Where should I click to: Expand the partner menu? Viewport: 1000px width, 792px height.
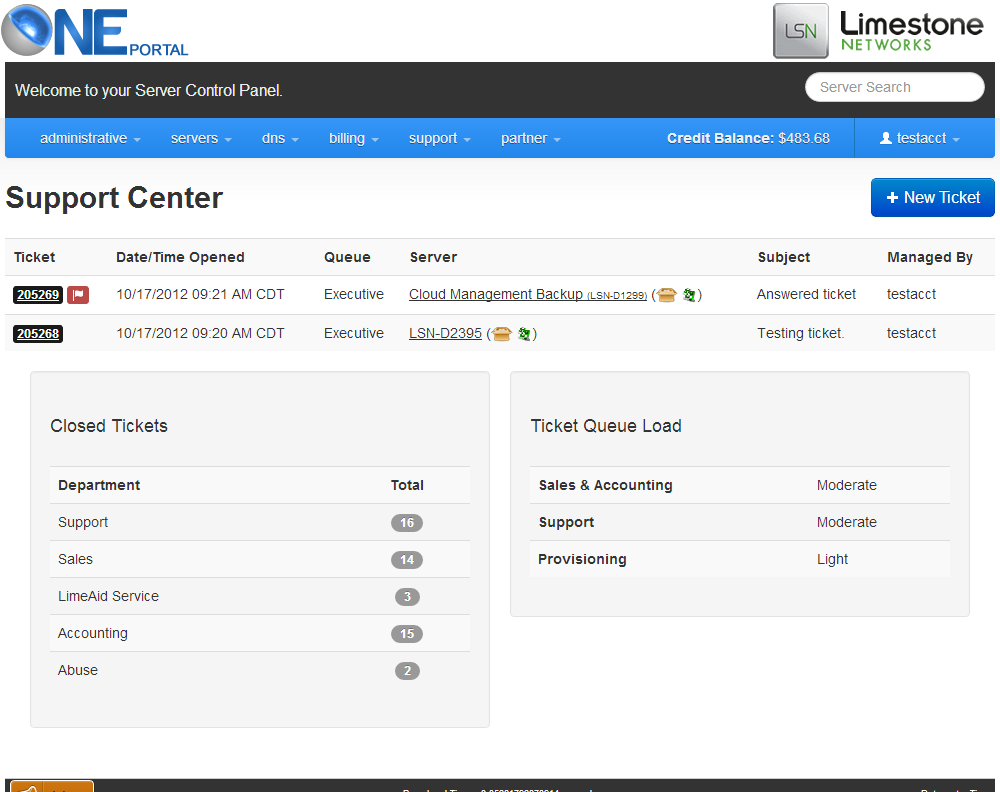click(531, 138)
